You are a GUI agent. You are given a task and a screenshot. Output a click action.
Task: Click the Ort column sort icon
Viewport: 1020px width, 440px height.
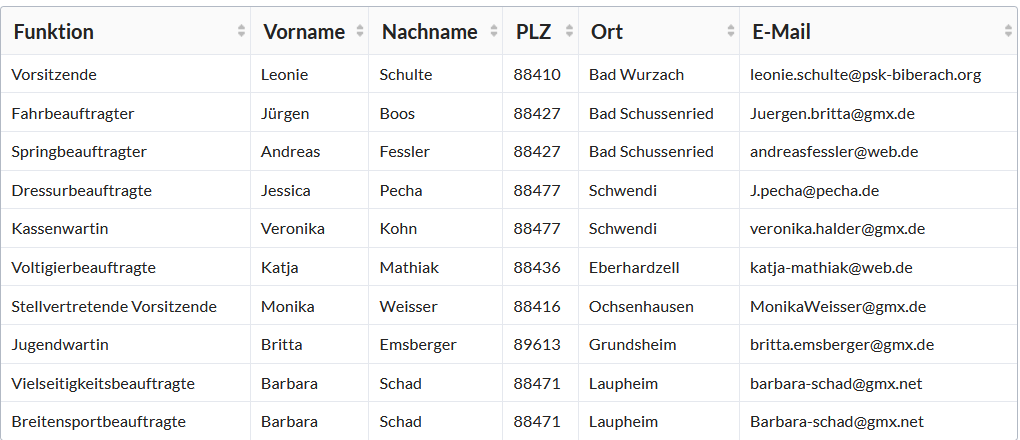click(x=731, y=31)
